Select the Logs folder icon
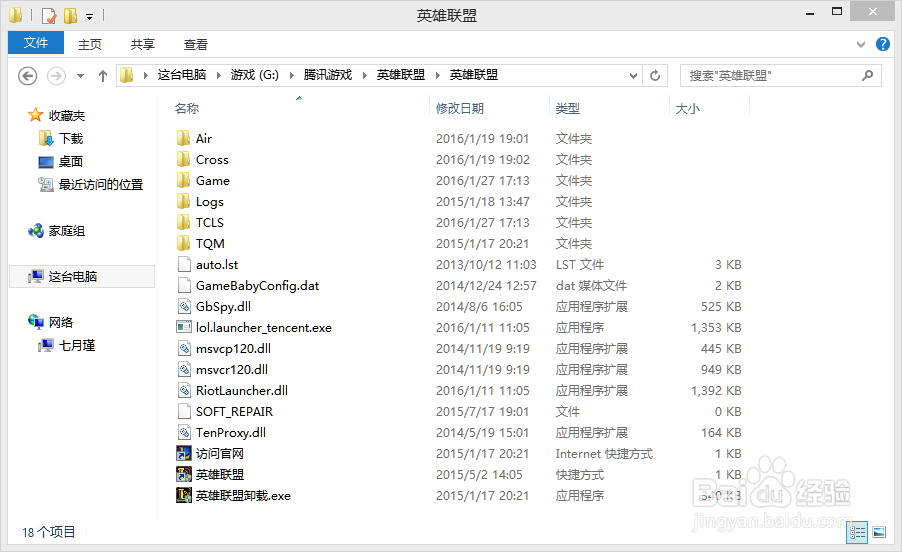 click(184, 201)
